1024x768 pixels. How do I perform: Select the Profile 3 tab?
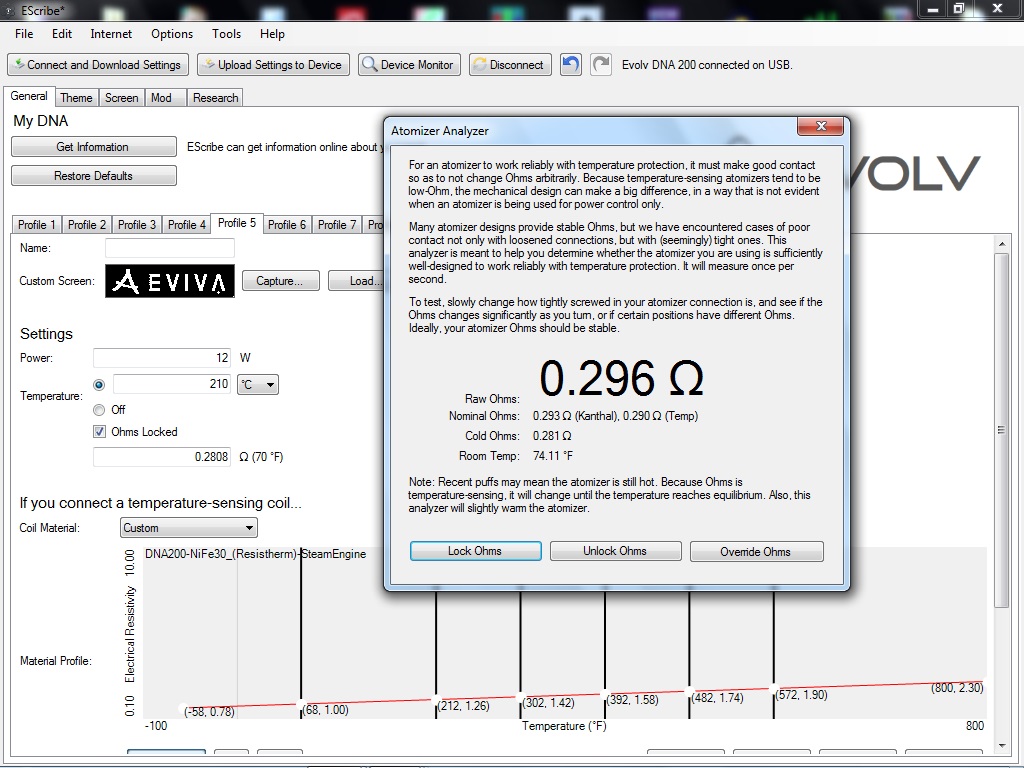tap(136, 225)
